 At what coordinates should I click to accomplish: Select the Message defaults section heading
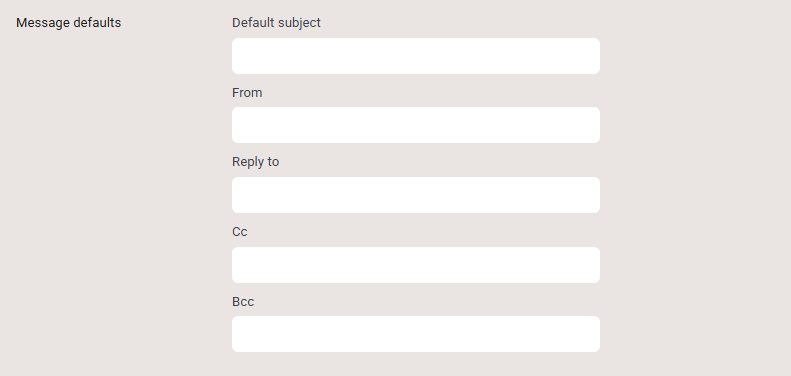[69, 23]
